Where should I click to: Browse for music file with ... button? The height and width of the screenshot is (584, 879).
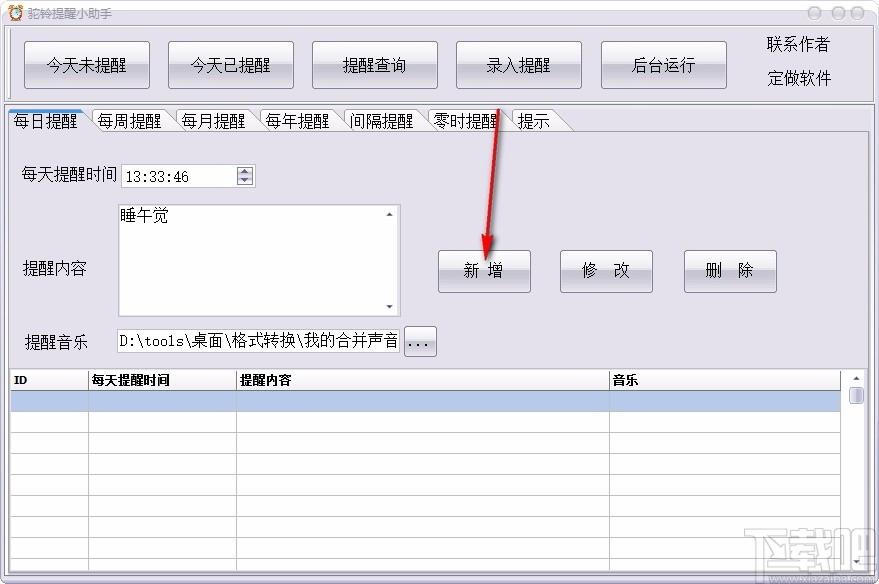pos(420,342)
